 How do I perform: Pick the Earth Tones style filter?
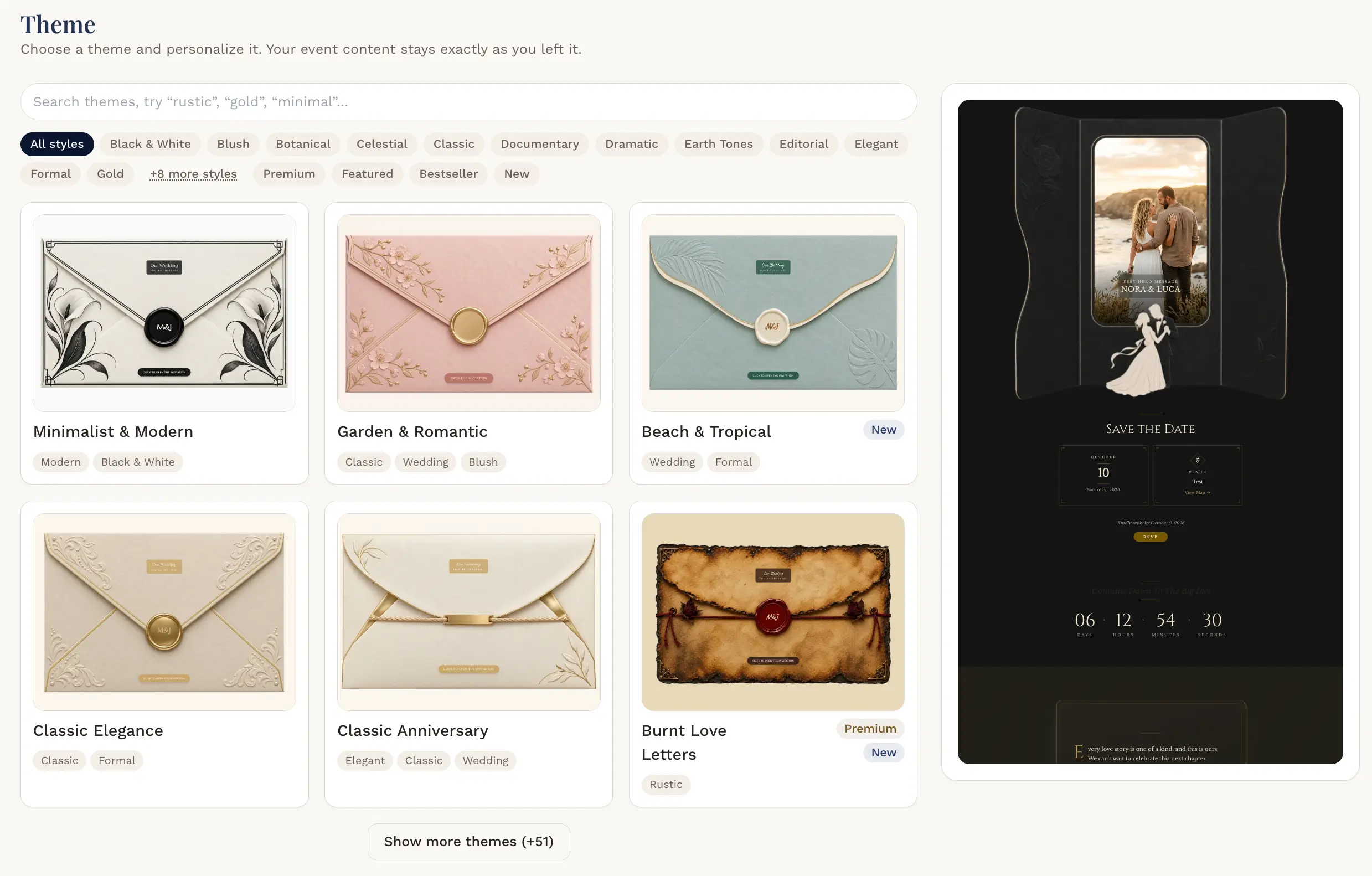[719, 143]
